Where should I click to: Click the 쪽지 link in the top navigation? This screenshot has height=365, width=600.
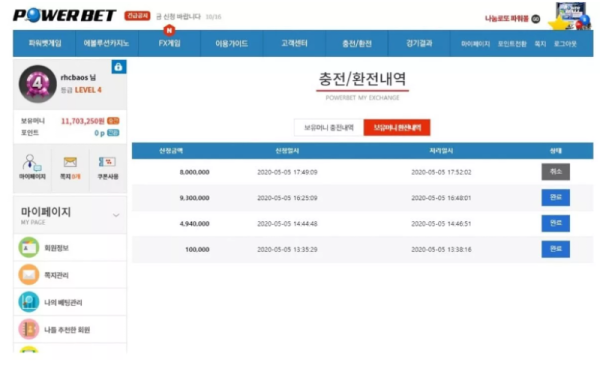tap(540, 44)
